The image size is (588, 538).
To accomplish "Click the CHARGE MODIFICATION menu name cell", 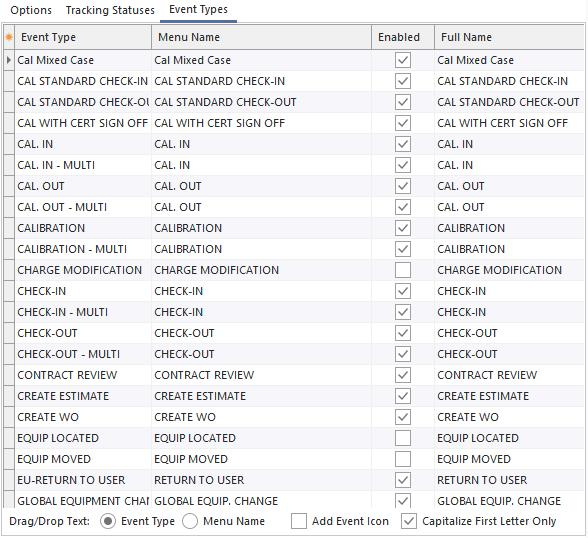I will 261,270.
